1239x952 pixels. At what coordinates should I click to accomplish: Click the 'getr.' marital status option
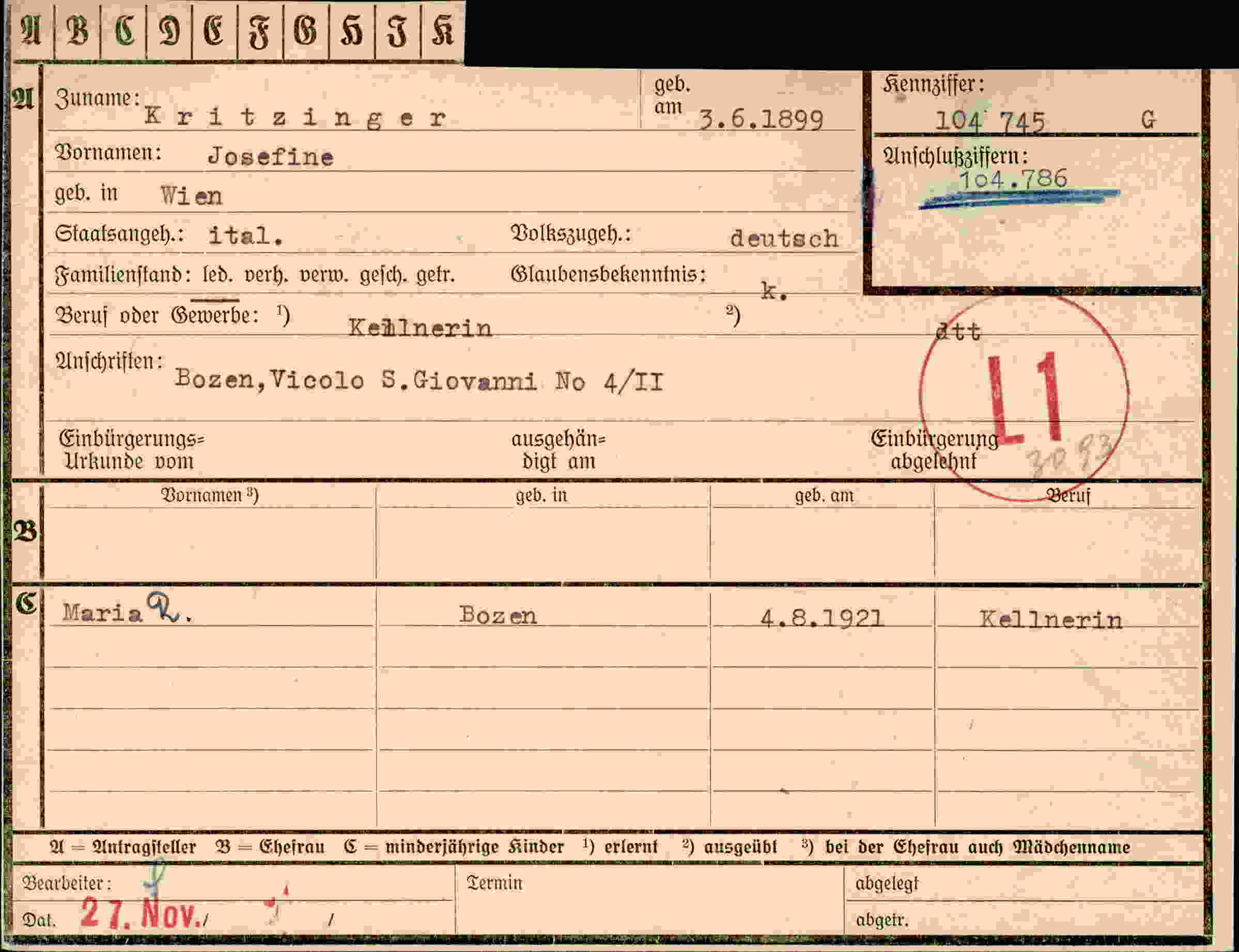tap(436, 276)
